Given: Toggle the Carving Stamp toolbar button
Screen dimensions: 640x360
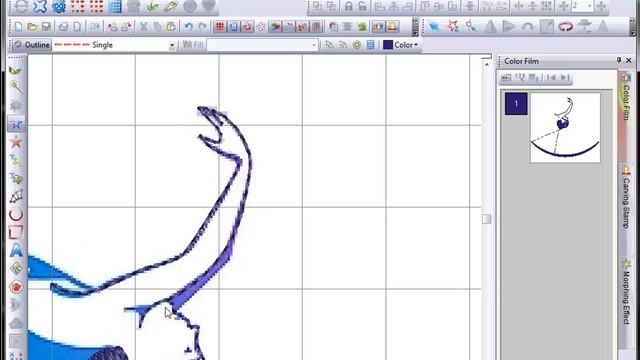Looking at the screenshot, I should click(393, 27).
